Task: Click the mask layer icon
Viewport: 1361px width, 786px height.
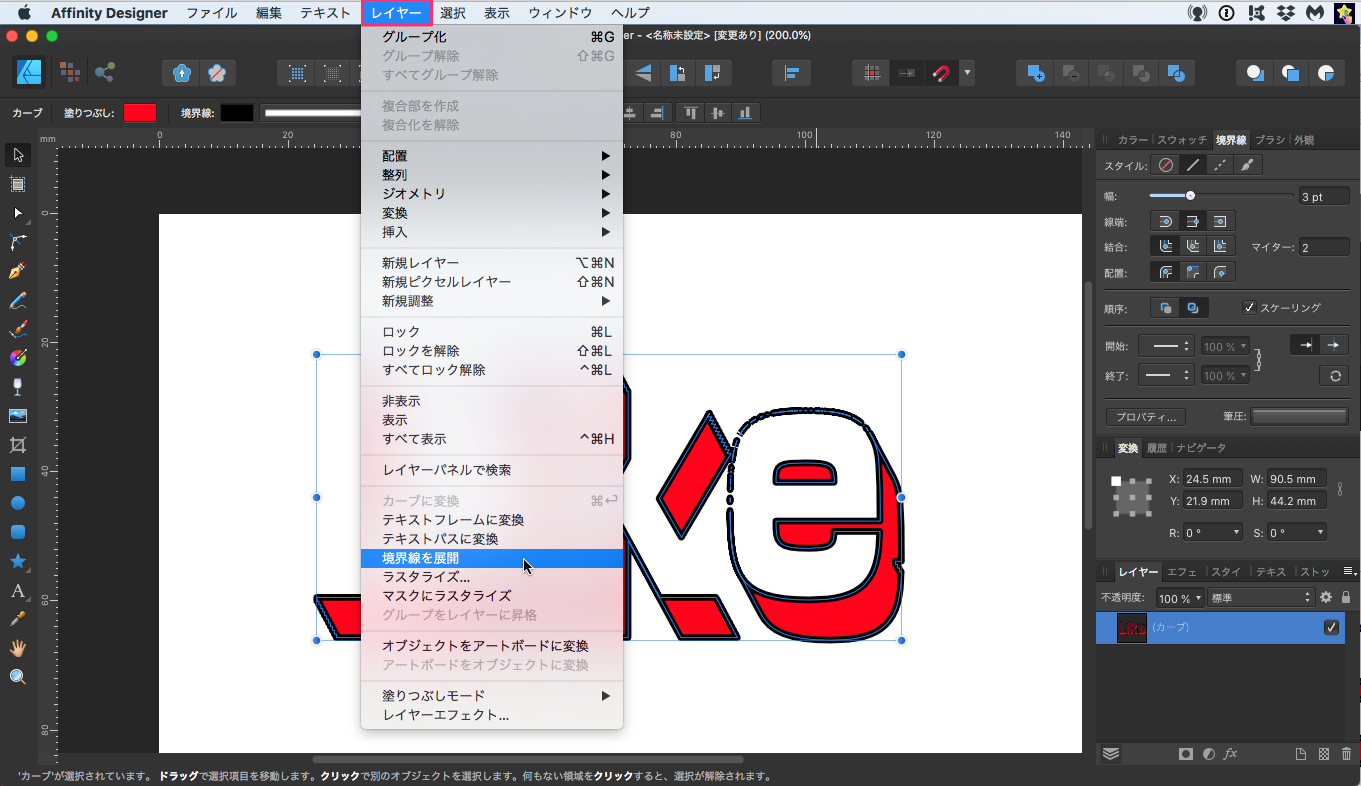Action: 1186,754
